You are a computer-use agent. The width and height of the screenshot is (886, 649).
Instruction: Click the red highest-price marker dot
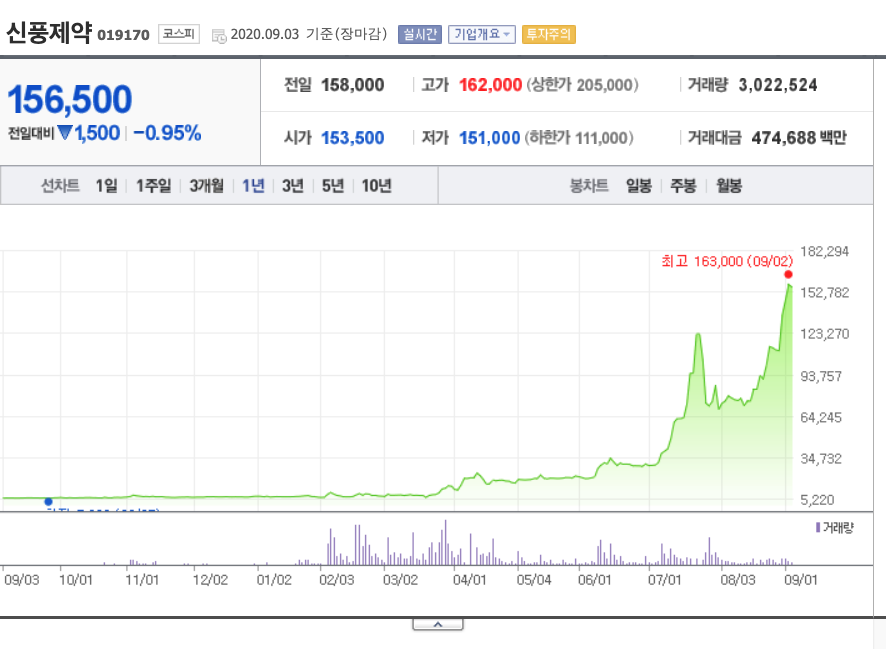click(x=788, y=275)
